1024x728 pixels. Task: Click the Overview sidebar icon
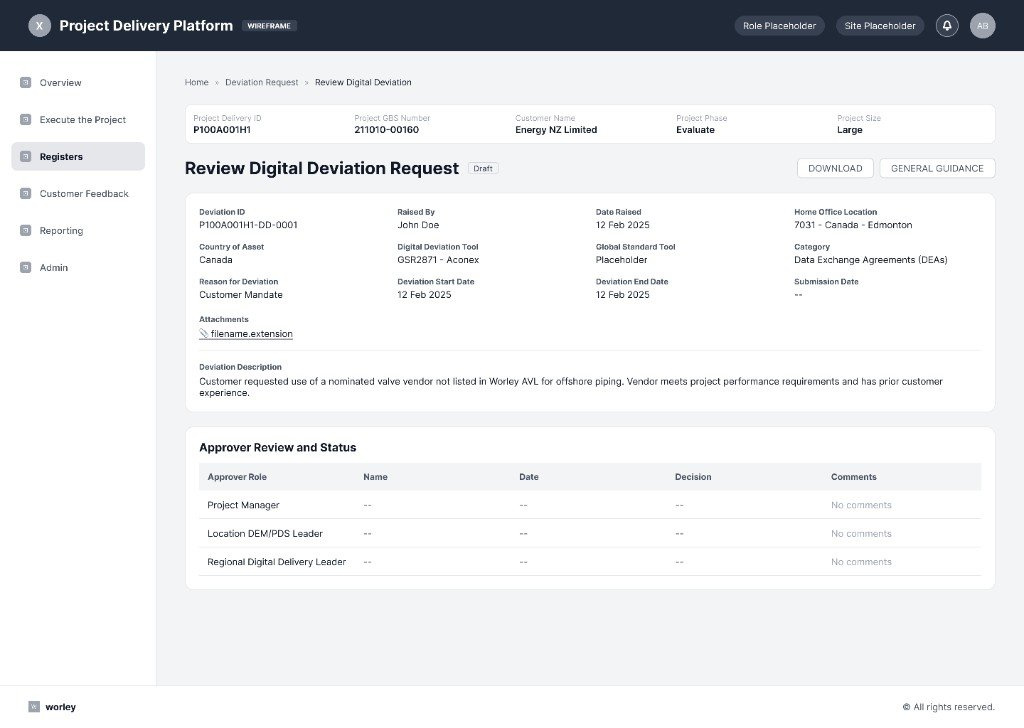coord(25,82)
